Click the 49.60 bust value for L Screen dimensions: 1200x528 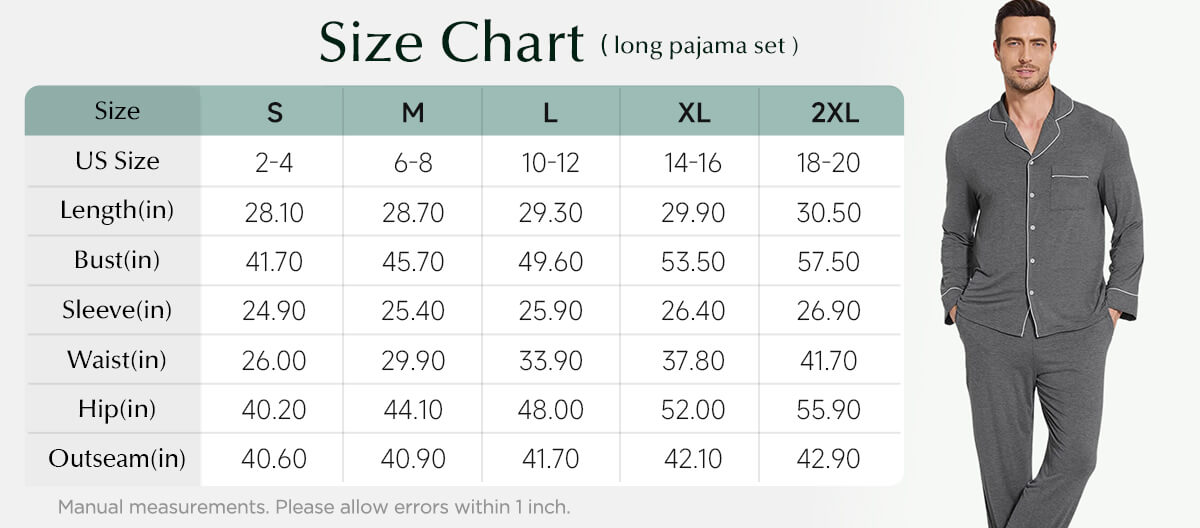(x=550, y=261)
